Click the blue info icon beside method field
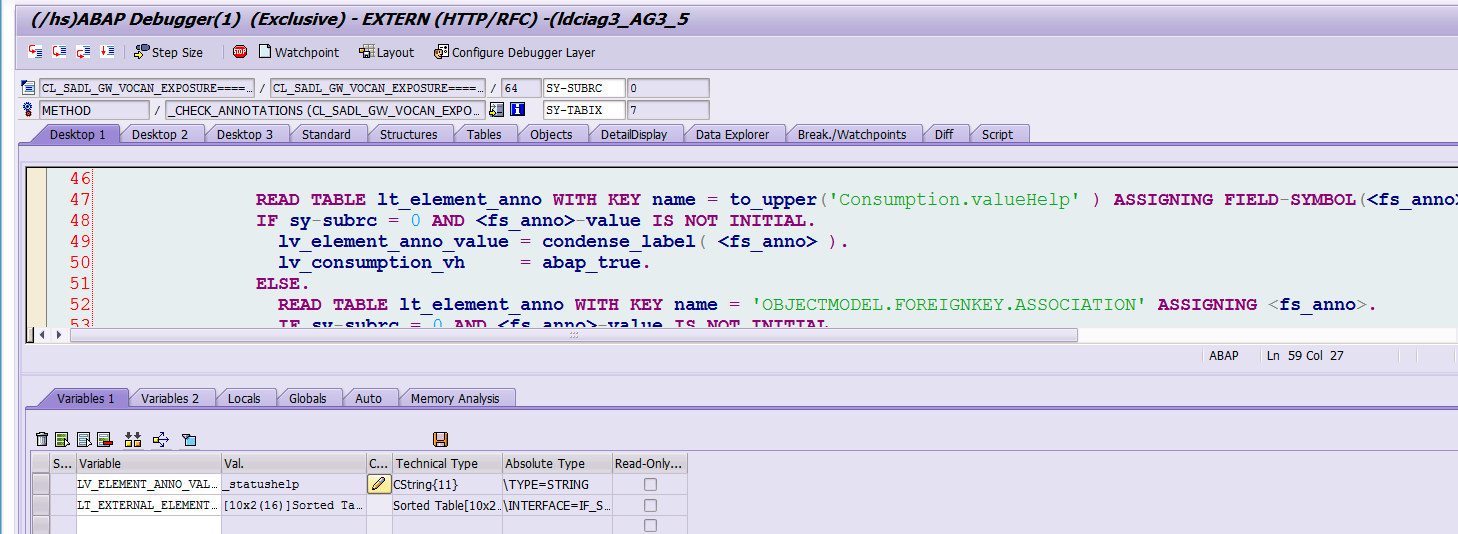Screen dimensions: 1458x534 (517, 110)
